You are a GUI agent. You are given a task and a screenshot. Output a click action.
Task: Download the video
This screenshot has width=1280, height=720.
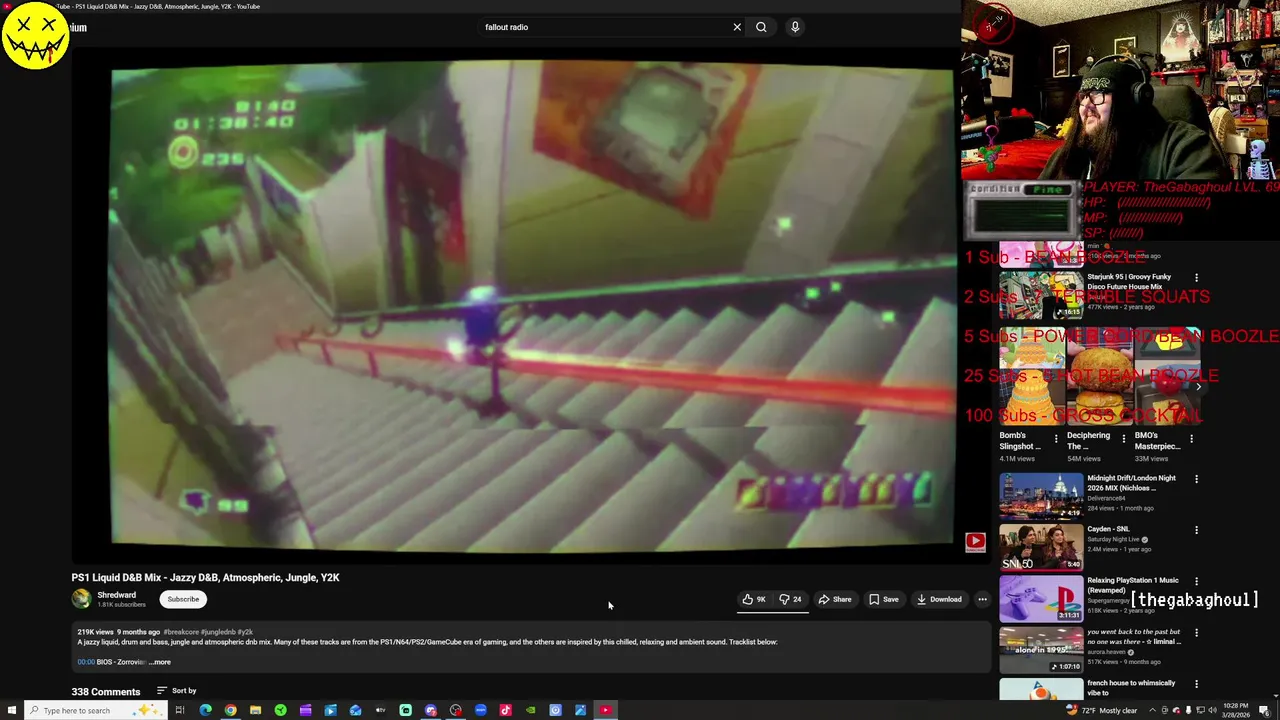[939, 599]
